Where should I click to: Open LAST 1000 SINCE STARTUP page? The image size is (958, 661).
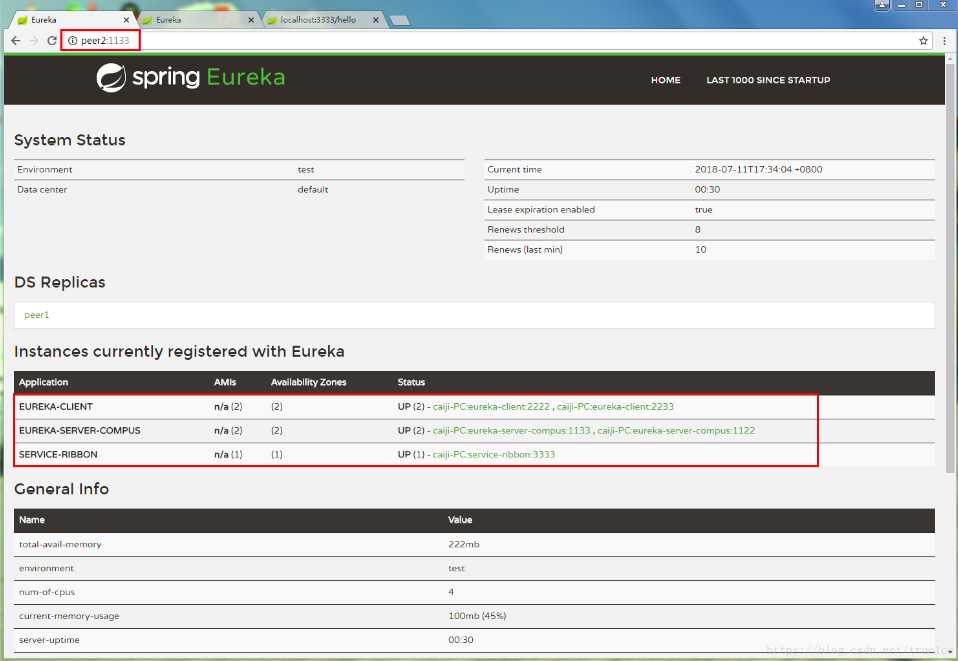point(768,80)
